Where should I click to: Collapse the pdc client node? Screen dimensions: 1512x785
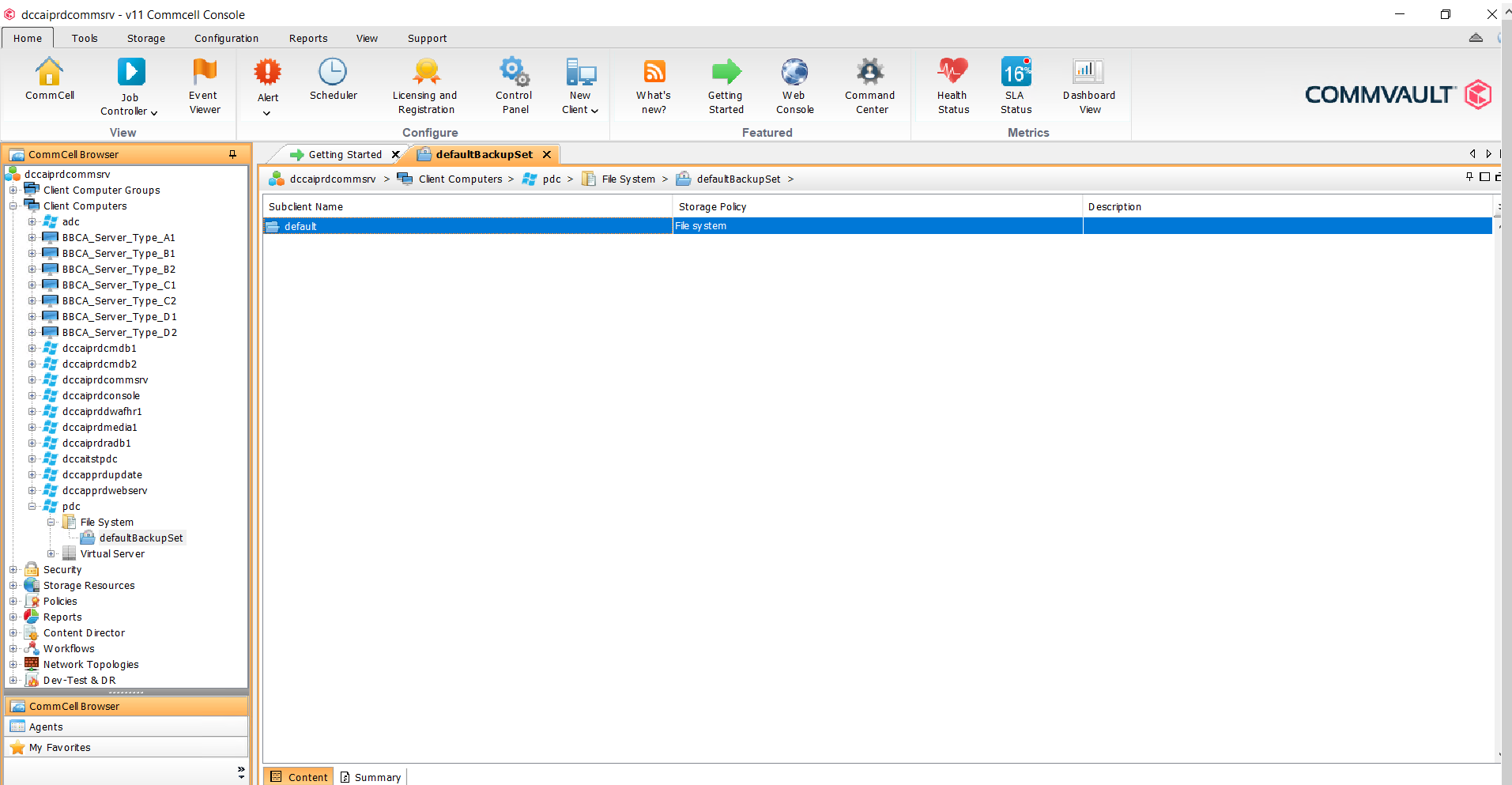32,506
